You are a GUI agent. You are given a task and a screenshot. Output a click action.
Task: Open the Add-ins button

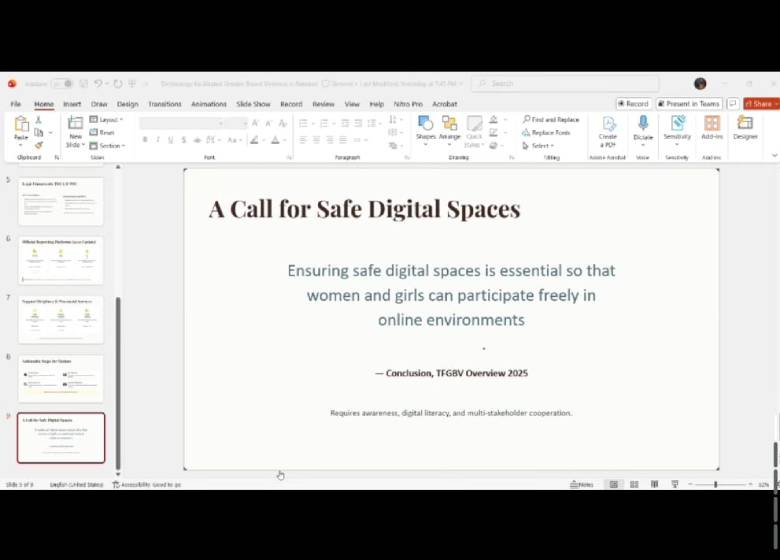point(712,126)
